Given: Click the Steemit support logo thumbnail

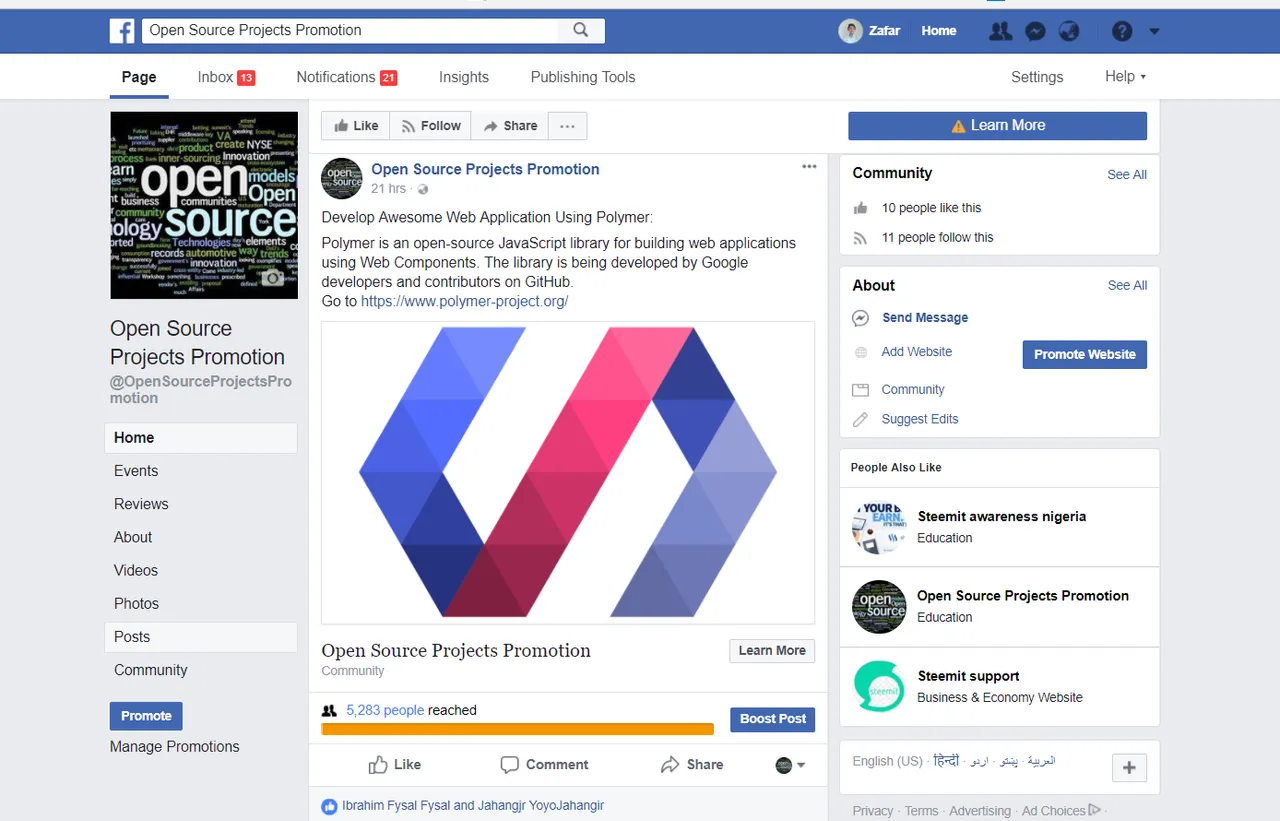Looking at the screenshot, I should (879, 687).
